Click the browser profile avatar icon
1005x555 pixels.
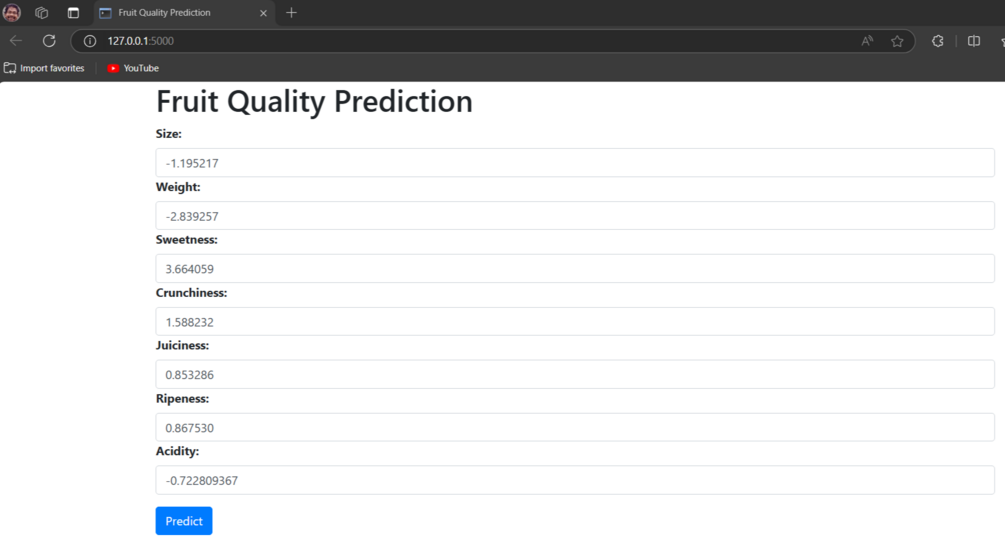12,12
